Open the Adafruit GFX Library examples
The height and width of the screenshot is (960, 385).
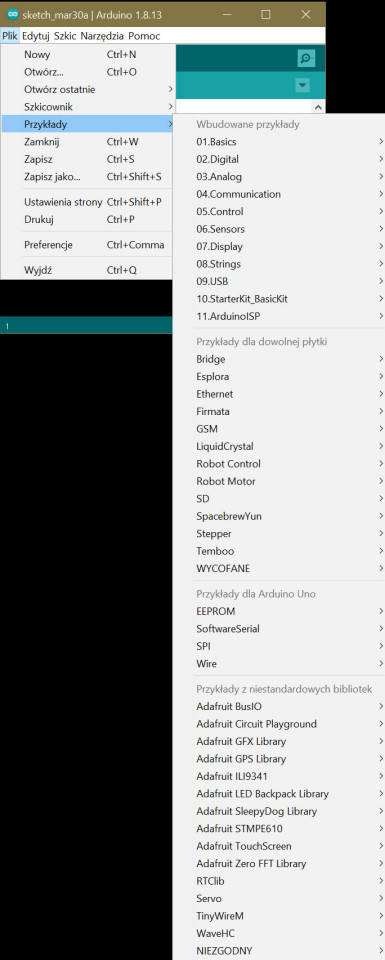279,741
